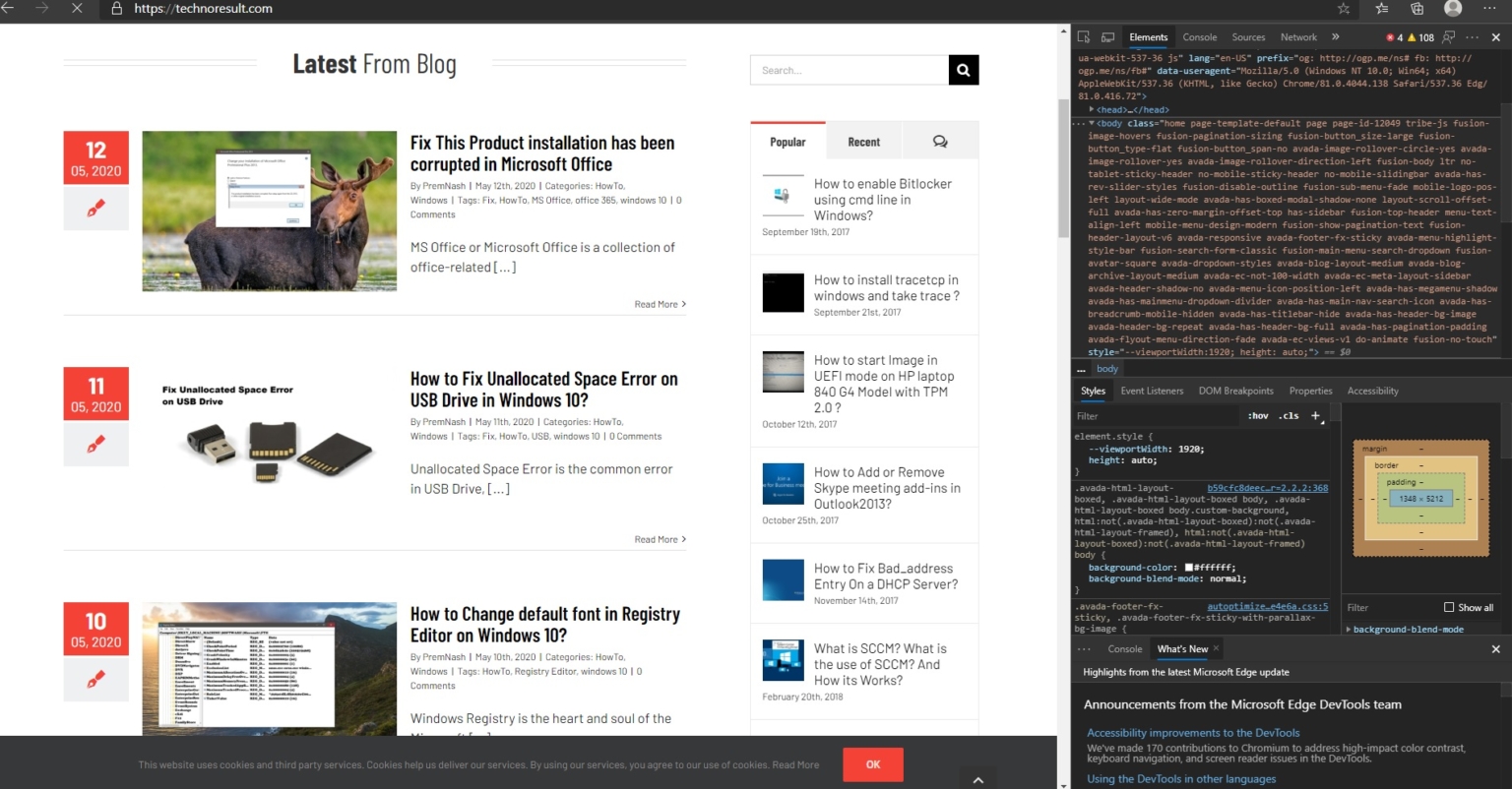The image size is (1512, 789).
Task: Open the Accessibility improvements to the DevTools link
Action: tap(1192, 732)
